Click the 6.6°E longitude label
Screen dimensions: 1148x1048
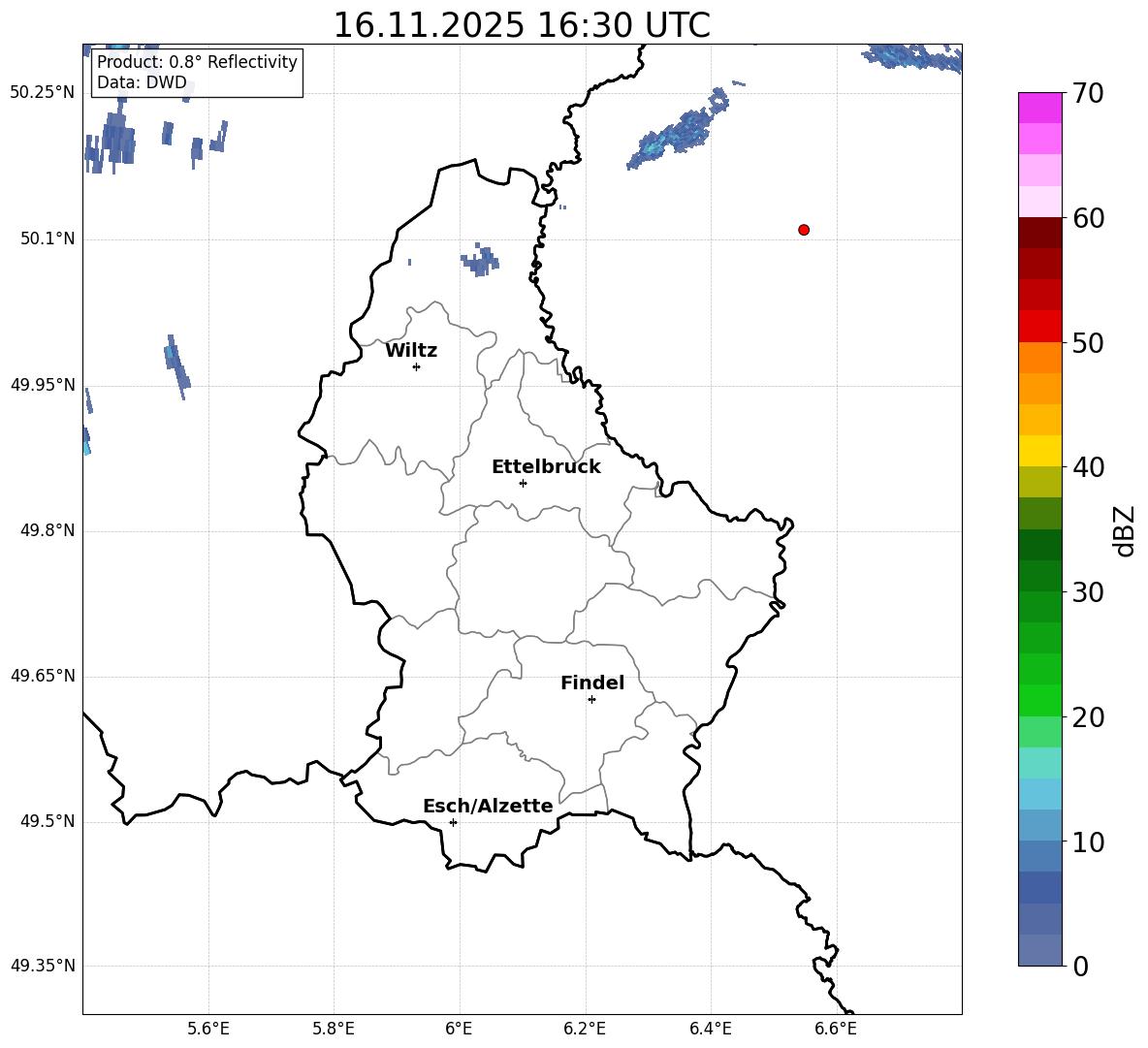pos(836,1029)
